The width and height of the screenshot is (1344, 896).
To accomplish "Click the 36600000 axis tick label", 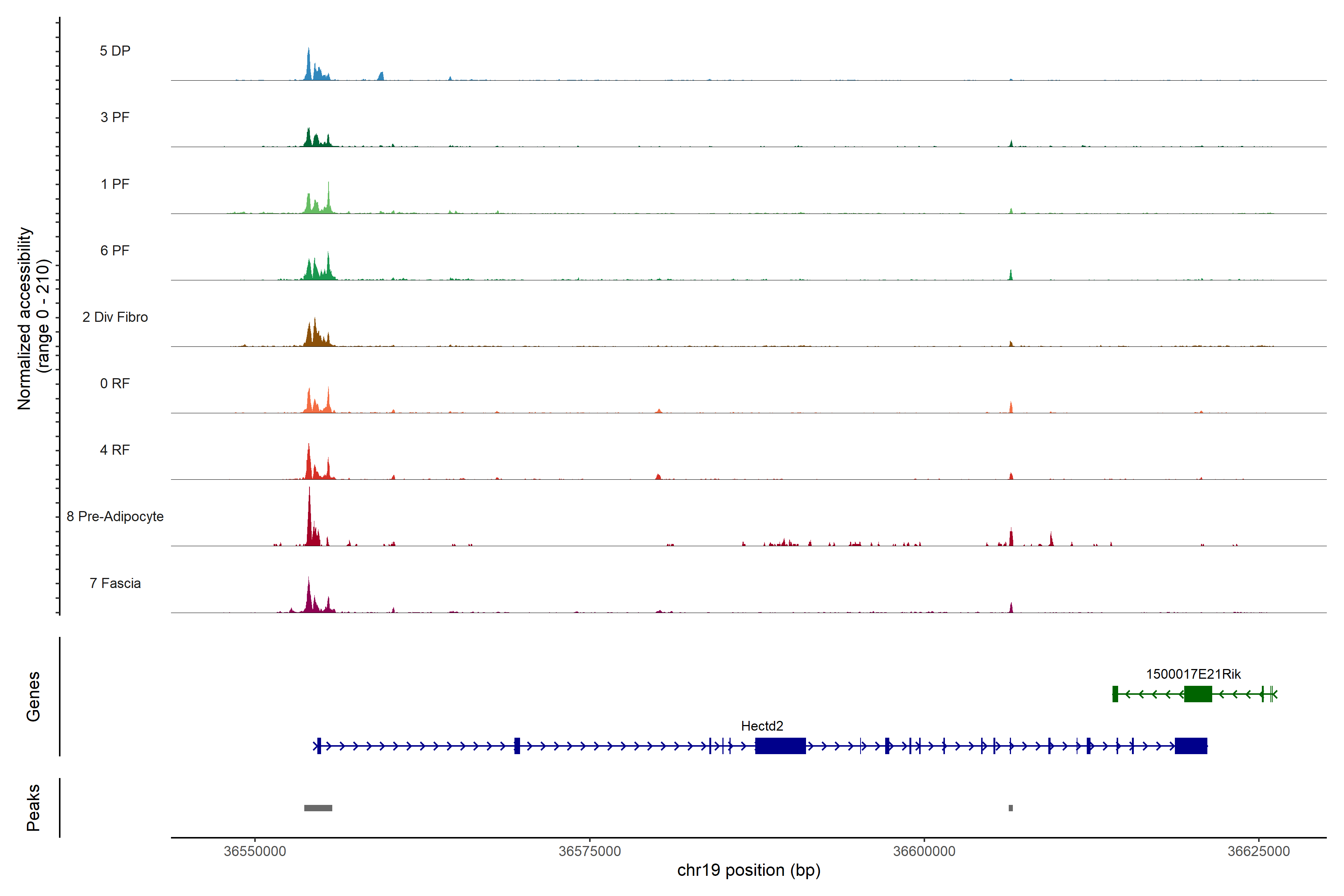I will tap(924, 851).
